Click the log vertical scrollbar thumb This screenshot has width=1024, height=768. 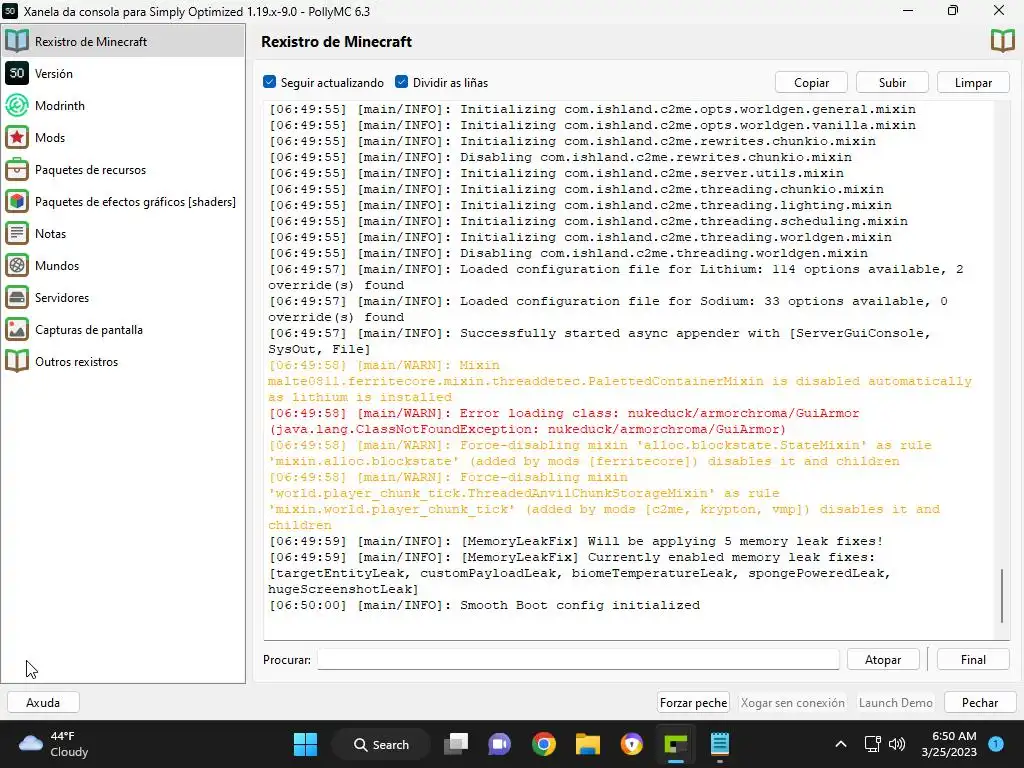[x=1002, y=596]
